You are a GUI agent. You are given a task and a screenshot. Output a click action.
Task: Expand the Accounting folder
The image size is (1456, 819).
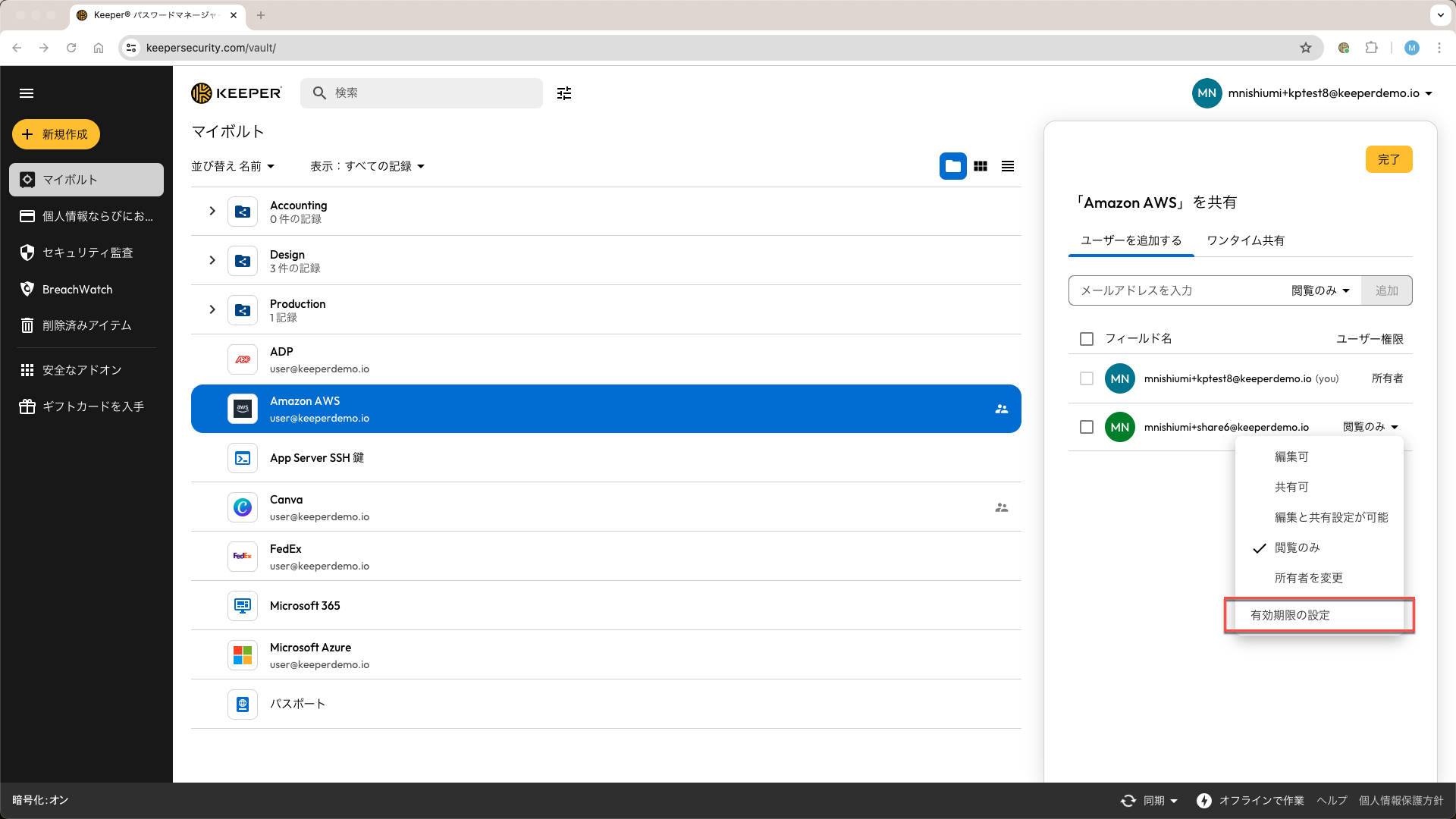(212, 211)
